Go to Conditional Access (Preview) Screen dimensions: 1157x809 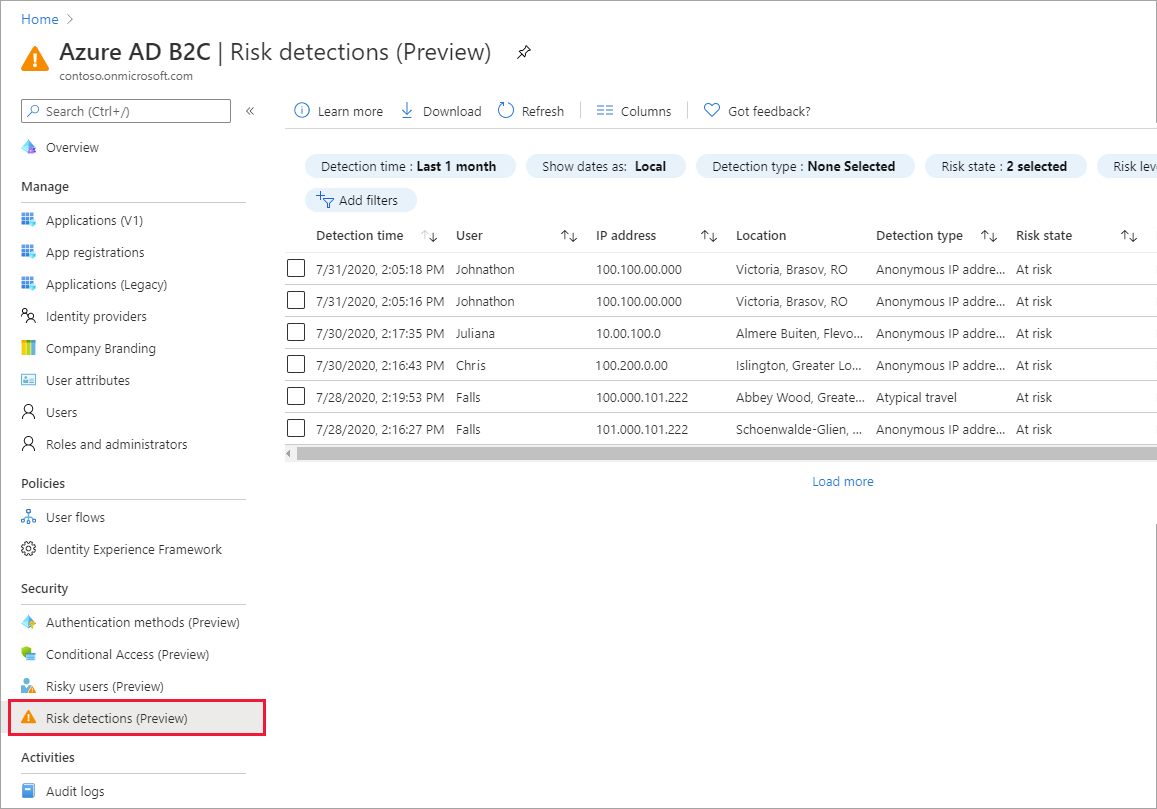(127, 654)
